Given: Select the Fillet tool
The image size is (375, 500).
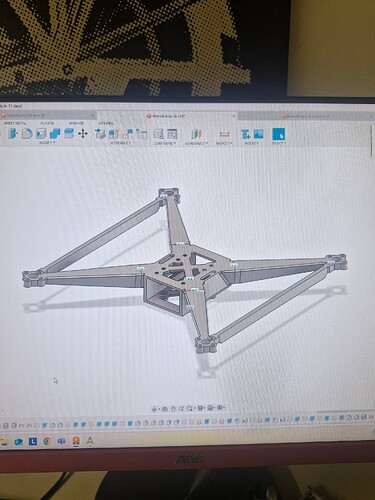Looking at the screenshot, I should (x=27, y=134).
